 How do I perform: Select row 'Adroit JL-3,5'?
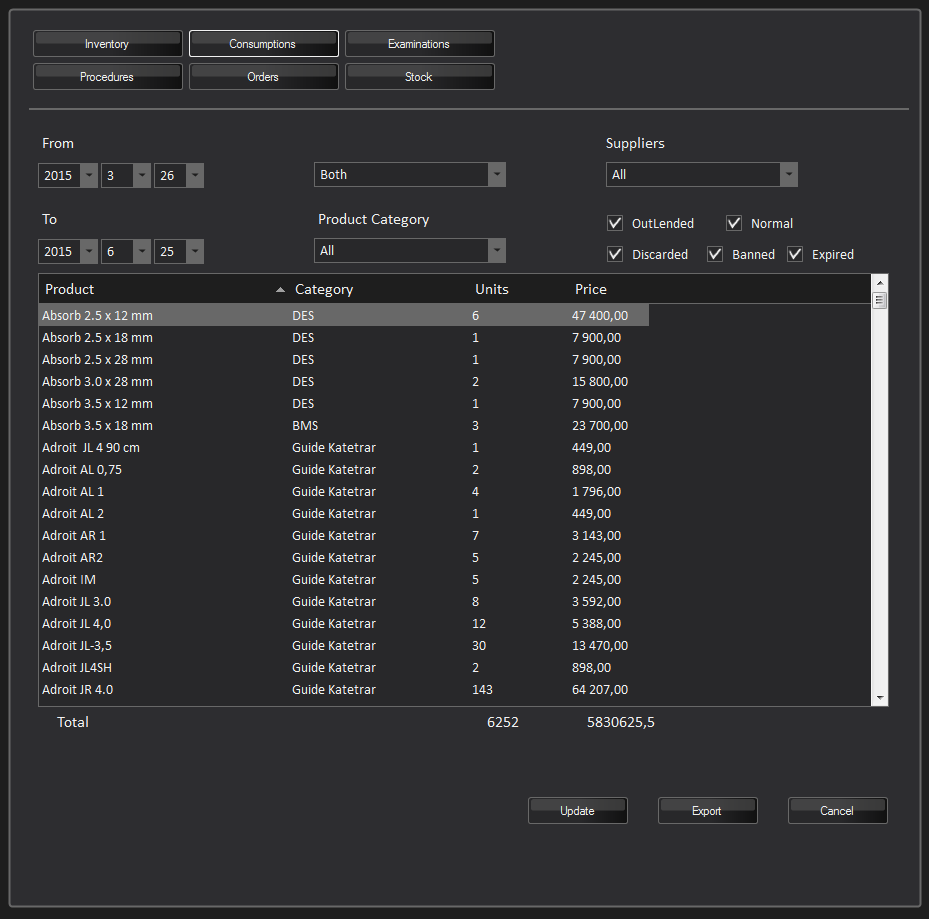coord(344,645)
